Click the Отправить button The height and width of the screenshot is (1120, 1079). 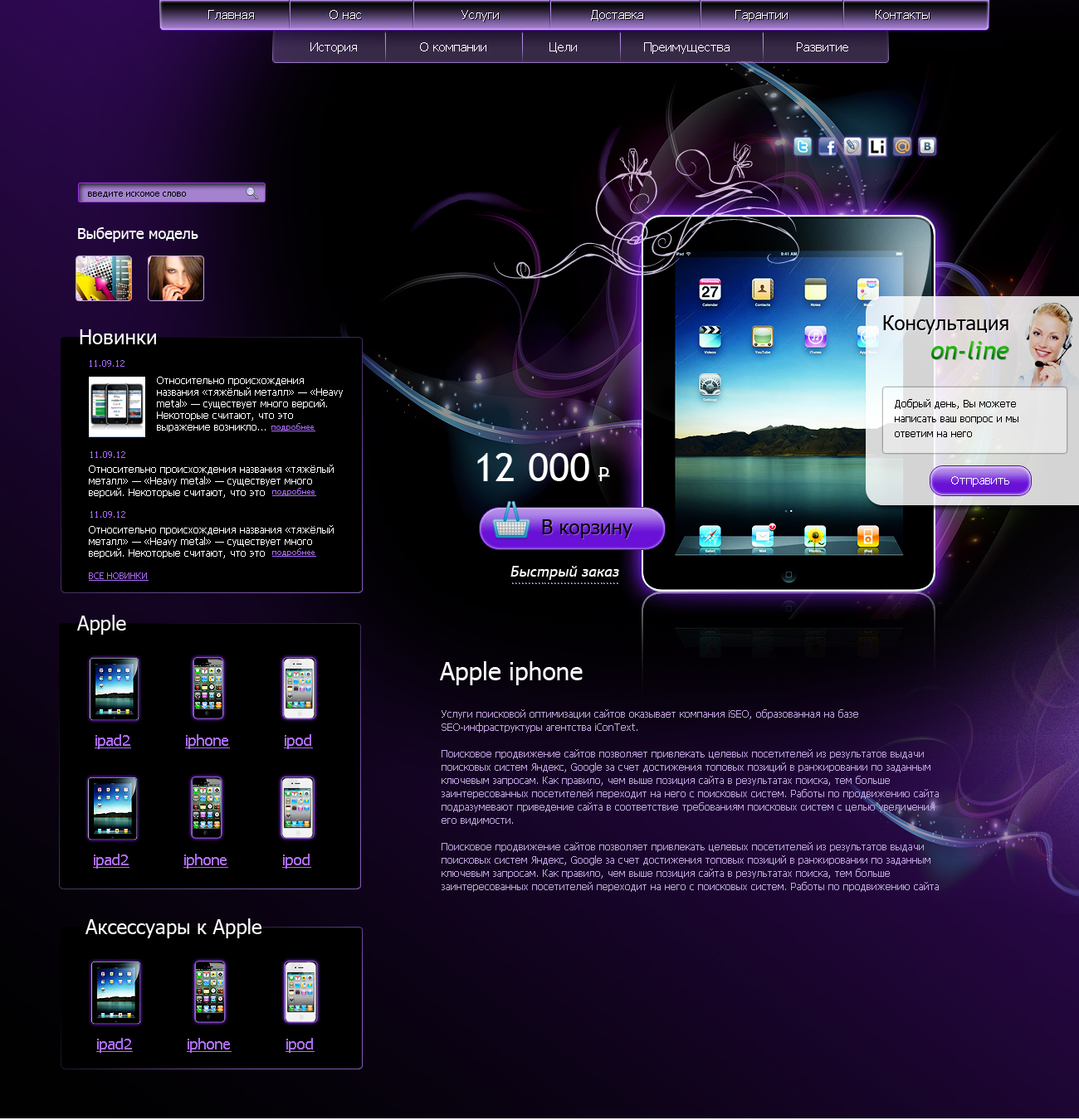(x=980, y=480)
